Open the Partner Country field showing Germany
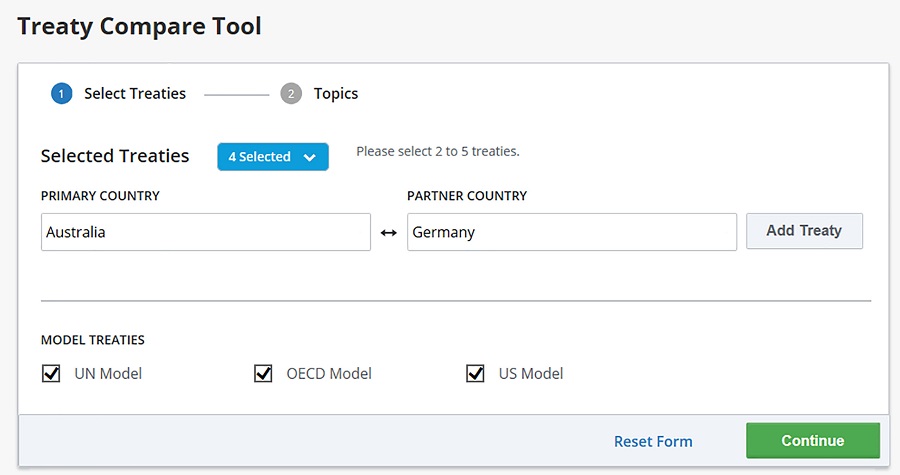 571,232
